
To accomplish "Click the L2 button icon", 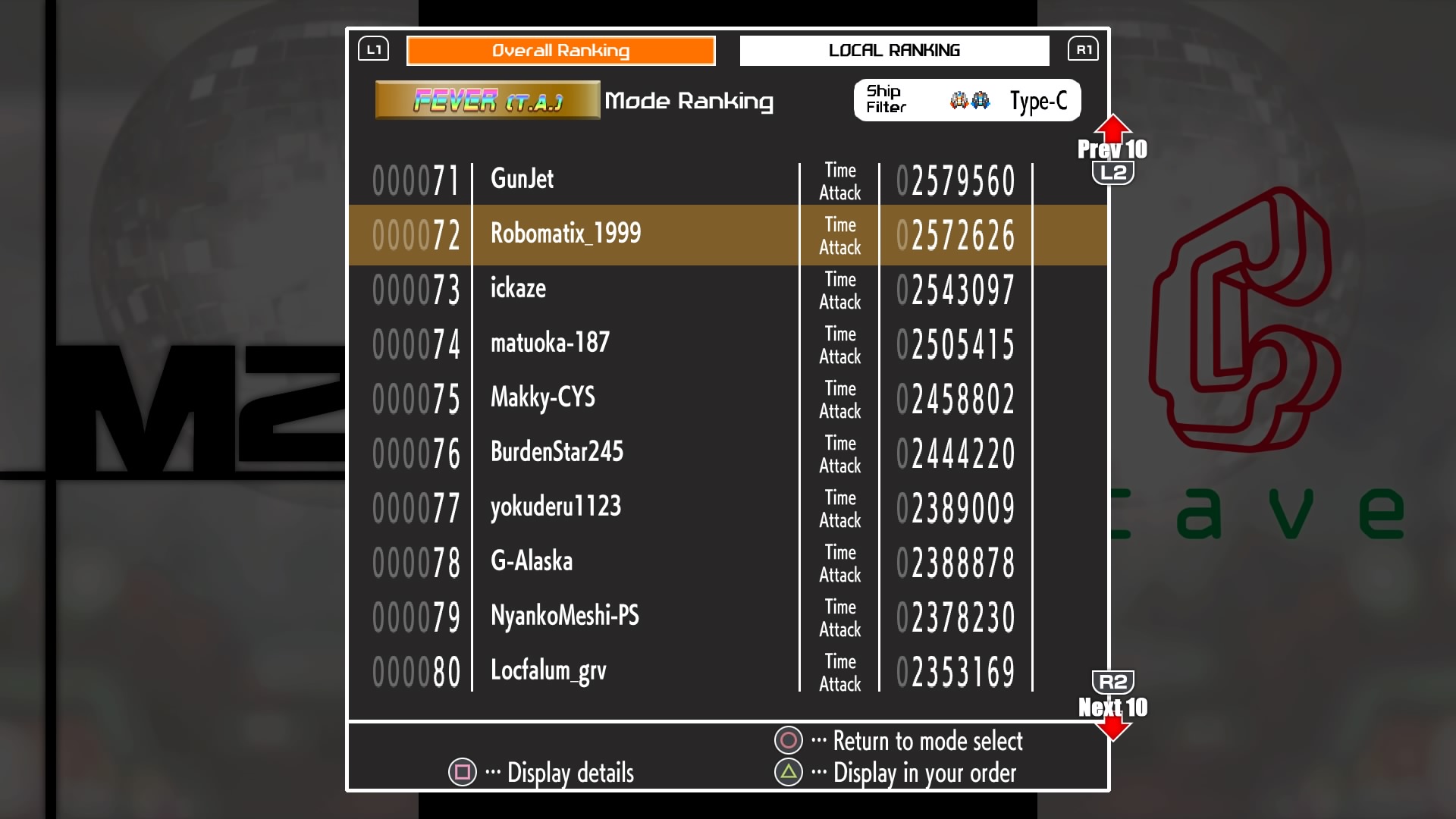I will (1112, 173).
